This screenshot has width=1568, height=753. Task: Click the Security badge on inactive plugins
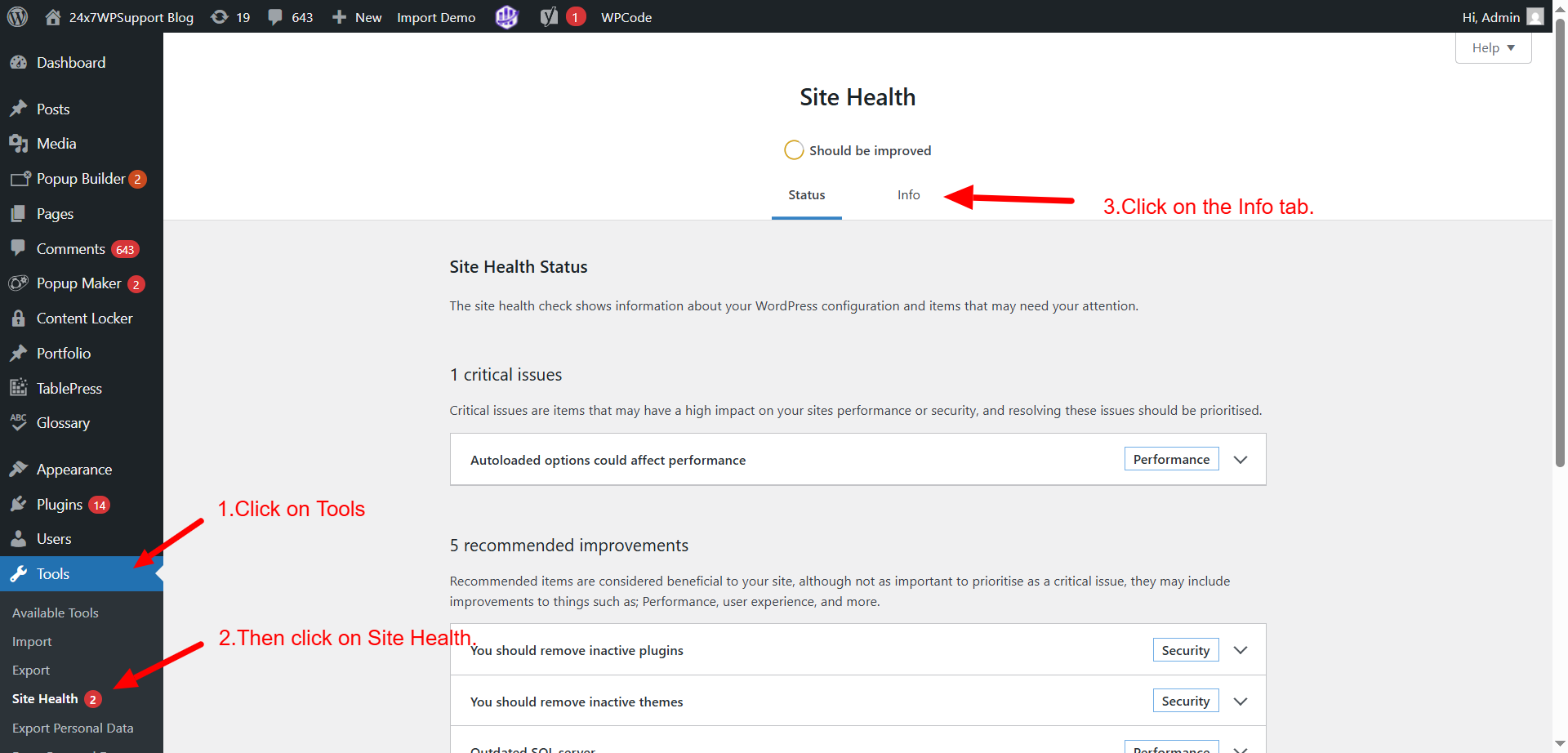point(1186,650)
